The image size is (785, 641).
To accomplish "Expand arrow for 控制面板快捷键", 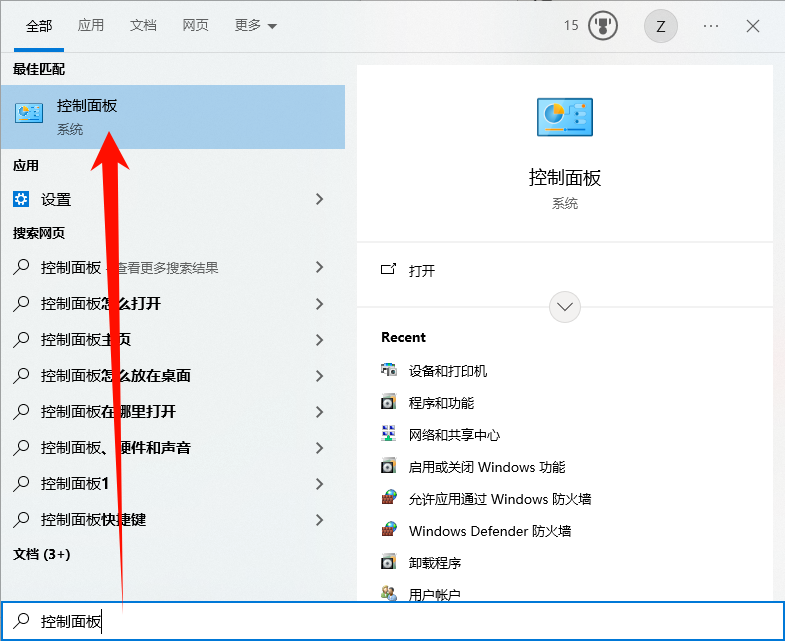I will click(x=319, y=520).
